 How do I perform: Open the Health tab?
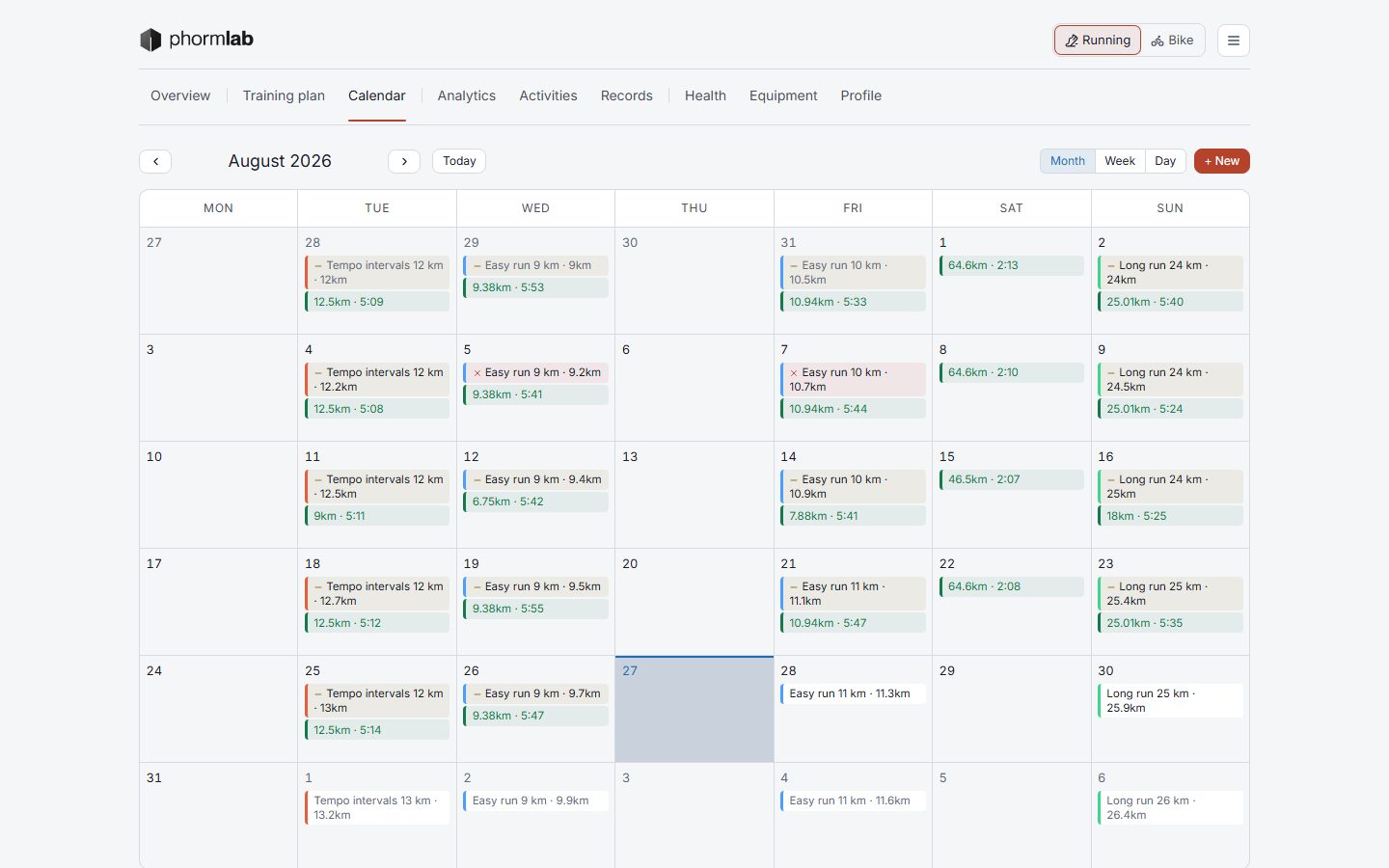coord(705,95)
